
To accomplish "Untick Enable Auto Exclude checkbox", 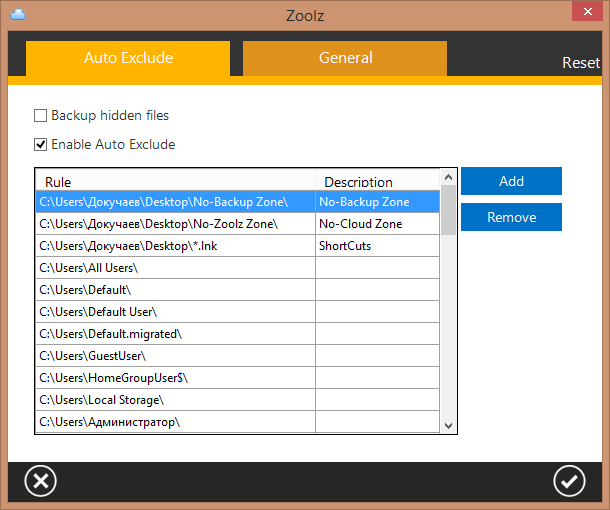I will (x=40, y=144).
